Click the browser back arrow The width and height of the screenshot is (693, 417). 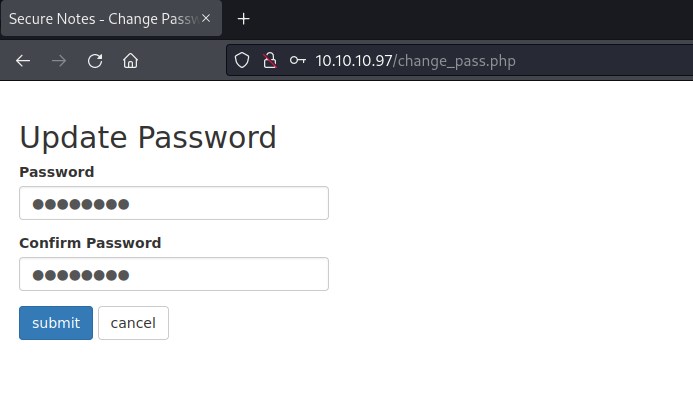click(x=23, y=60)
